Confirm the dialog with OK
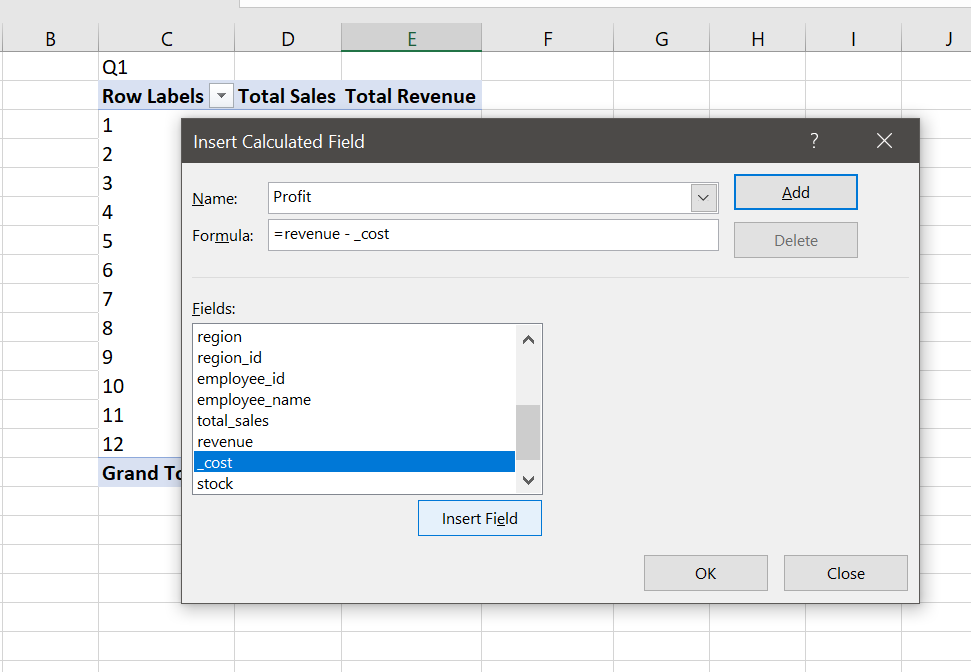This screenshot has height=672, width=971. tap(705, 573)
